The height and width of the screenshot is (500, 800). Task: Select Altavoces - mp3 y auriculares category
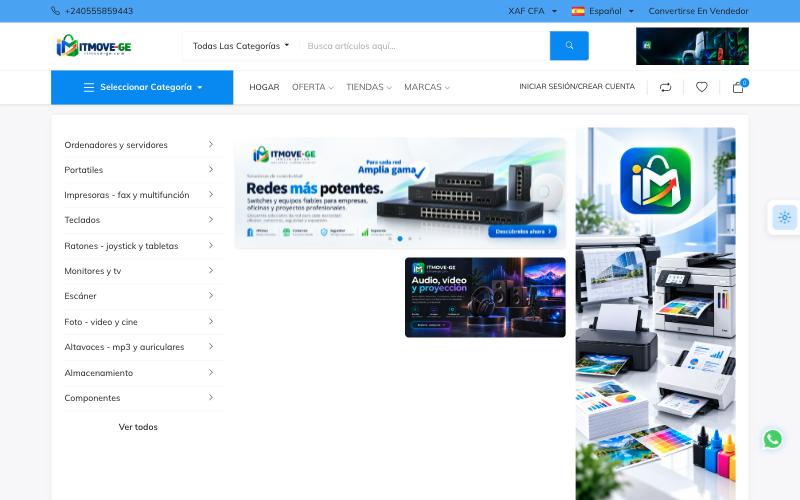(124, 347)
